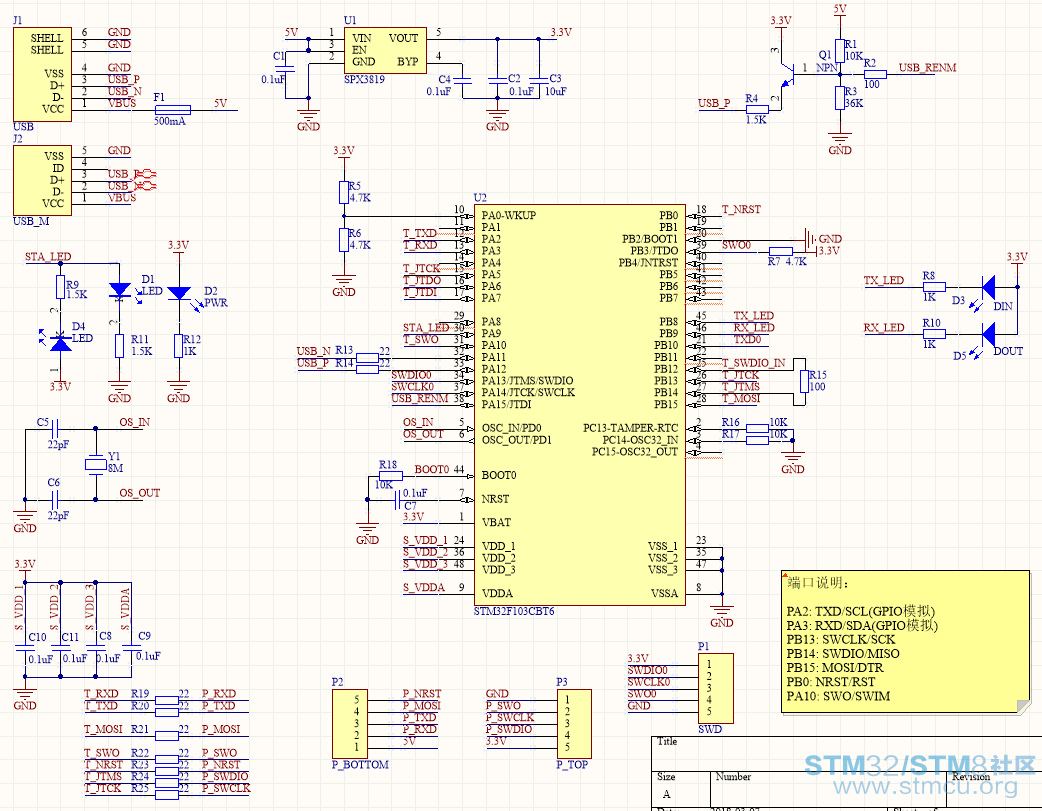Select resistor R11 1.5K
This screenshot has height=811, width=1042.
point(120,346)
